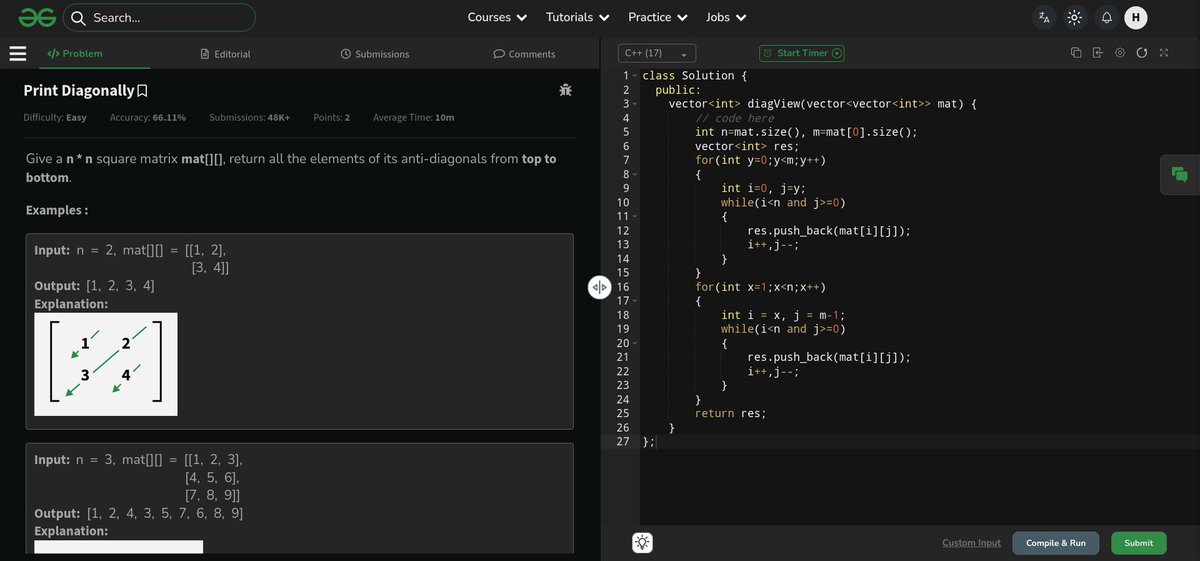Click the 'Average Time: 10m' text
The image size is (1200, 561).
[414, 118]
